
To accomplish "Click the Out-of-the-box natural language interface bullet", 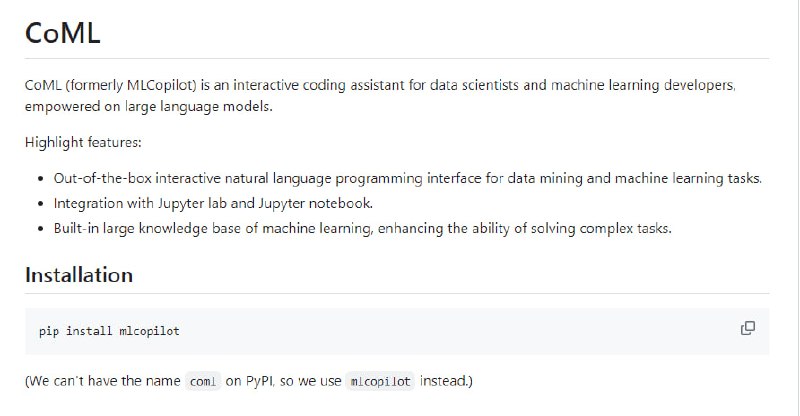I will point(300,179).
